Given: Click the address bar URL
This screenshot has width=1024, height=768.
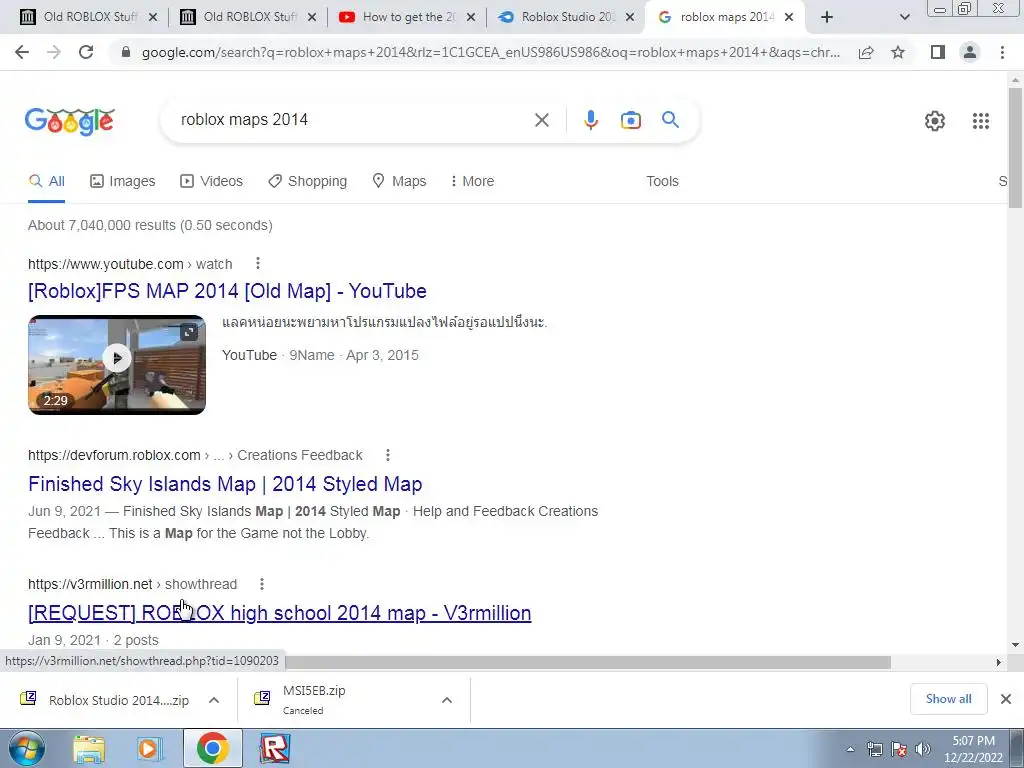Looking at the screenshot, I should (491, 52).
